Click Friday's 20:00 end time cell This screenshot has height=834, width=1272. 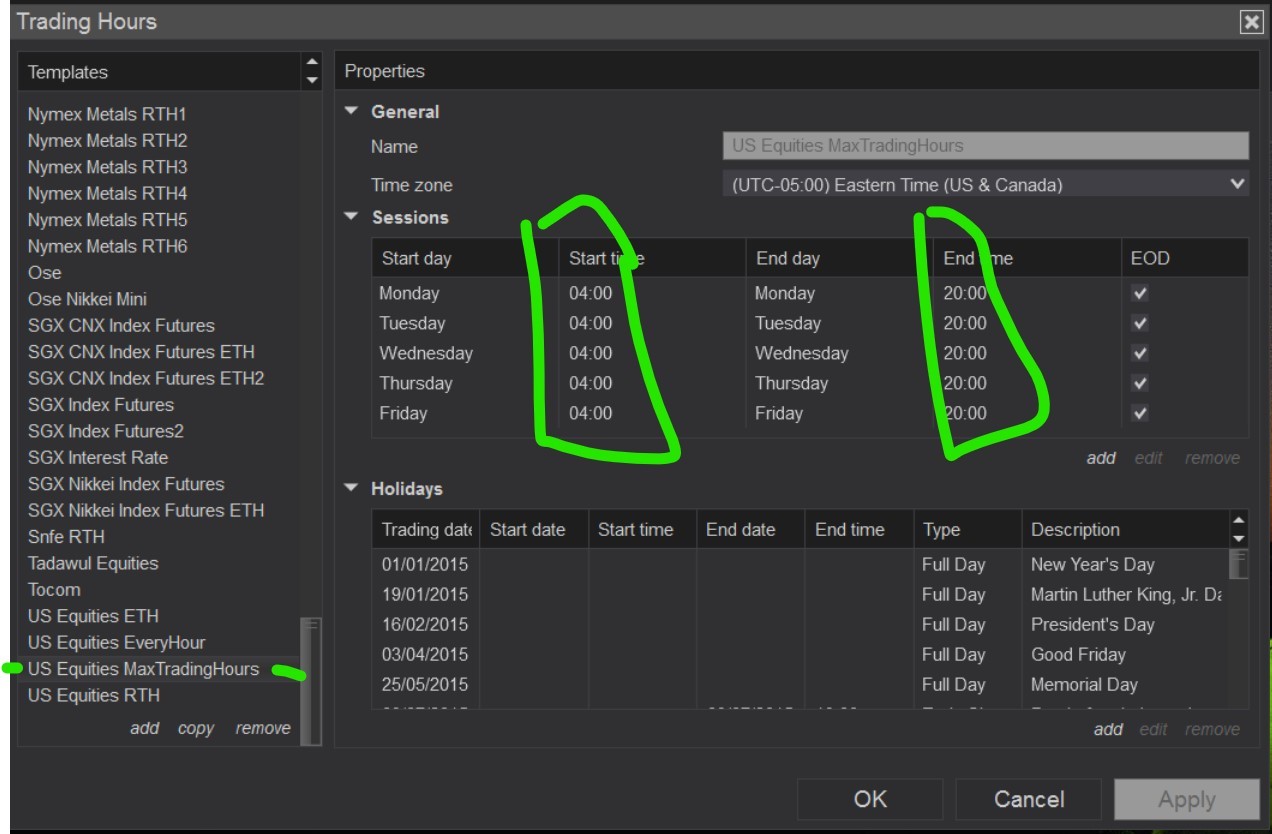(964, 413)
